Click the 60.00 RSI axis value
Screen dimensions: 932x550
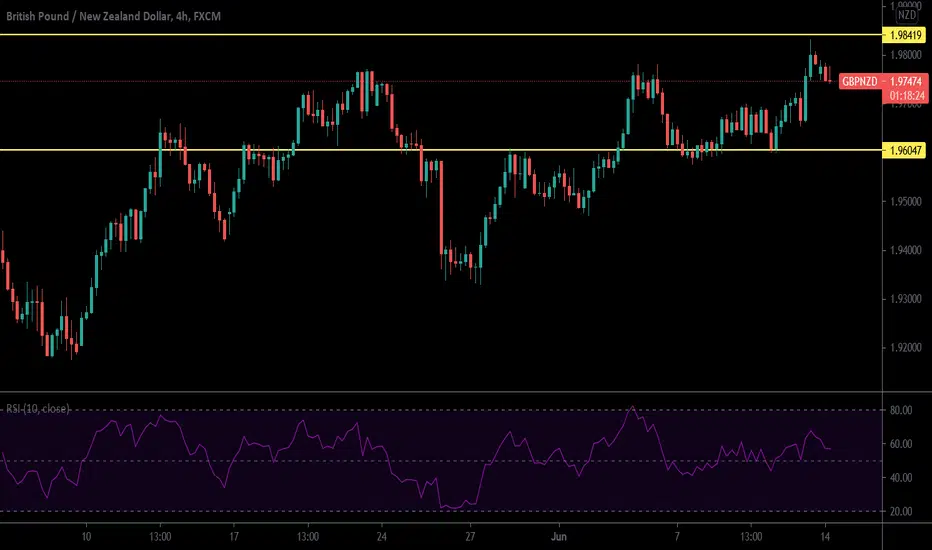901,444
